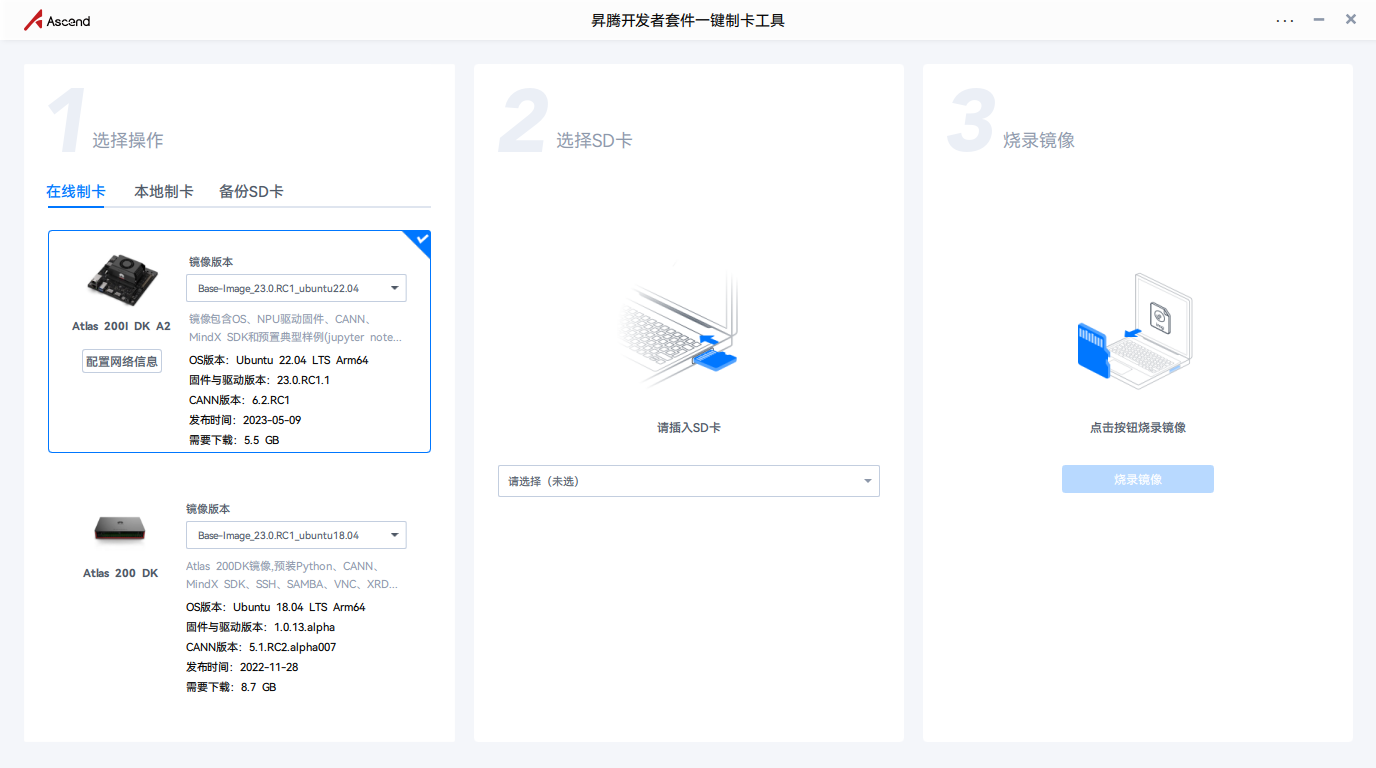Click description starting 镜像包含OS、NPU驱动固件

pos(296,328)
